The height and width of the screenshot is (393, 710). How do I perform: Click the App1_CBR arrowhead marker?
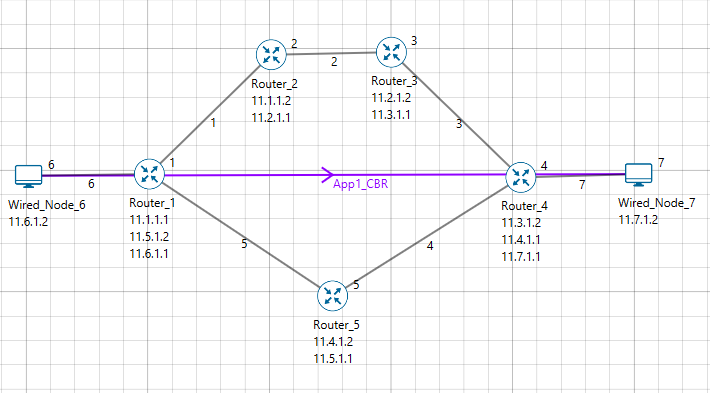click(x=327, y=174)
